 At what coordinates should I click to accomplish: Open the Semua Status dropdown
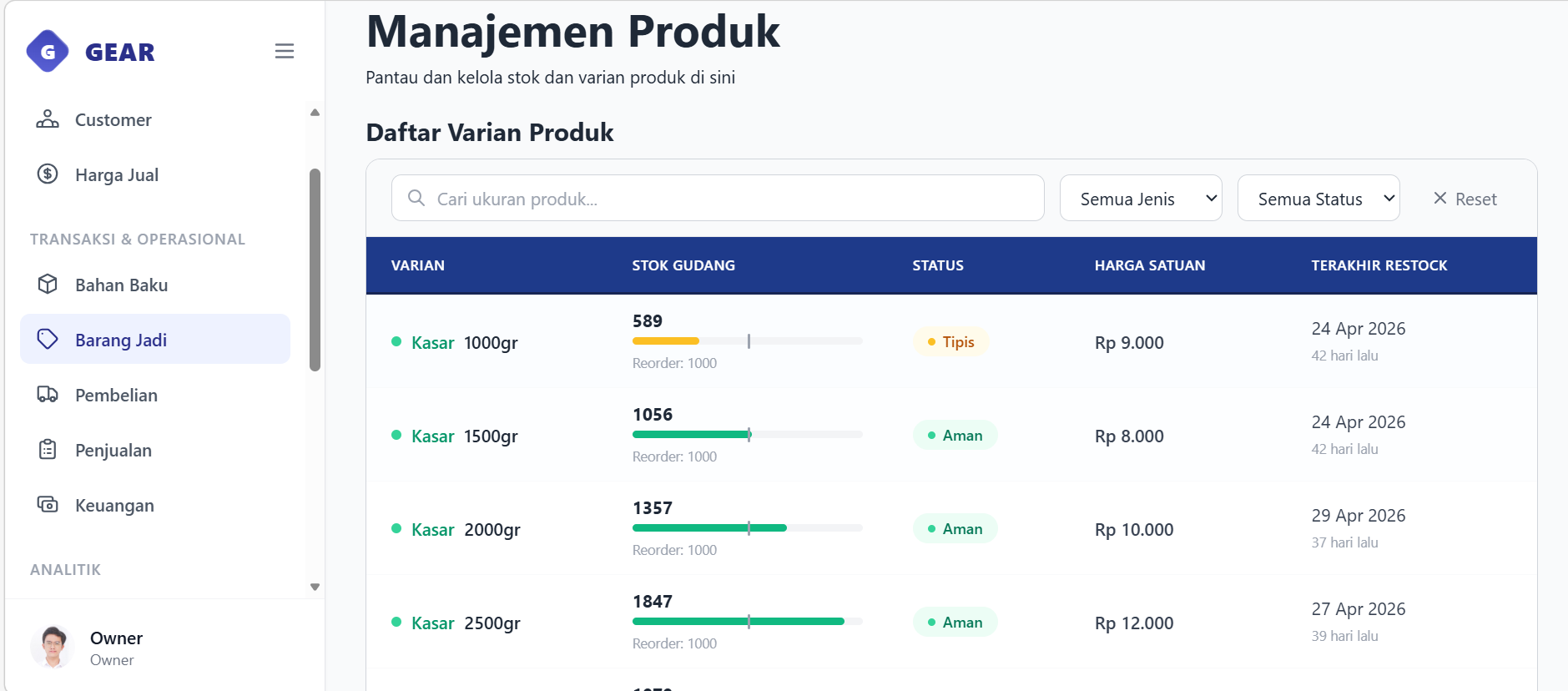coord(1318,198)
